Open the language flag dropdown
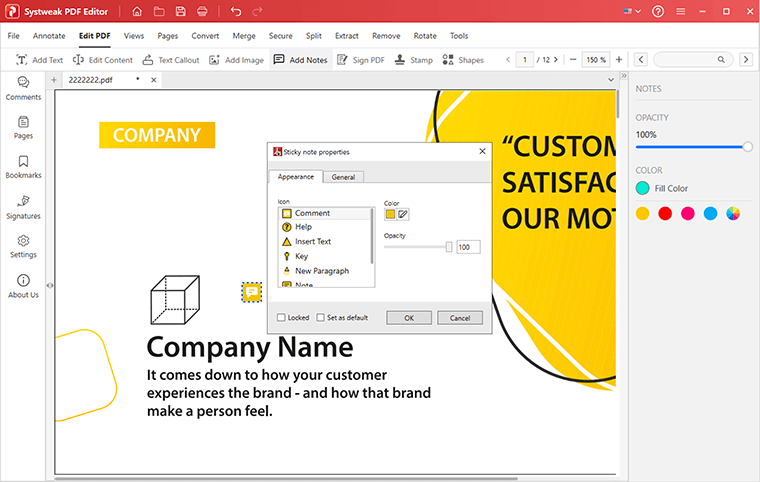Viewport: 760px width, 482px height. (x=632, y=11)
